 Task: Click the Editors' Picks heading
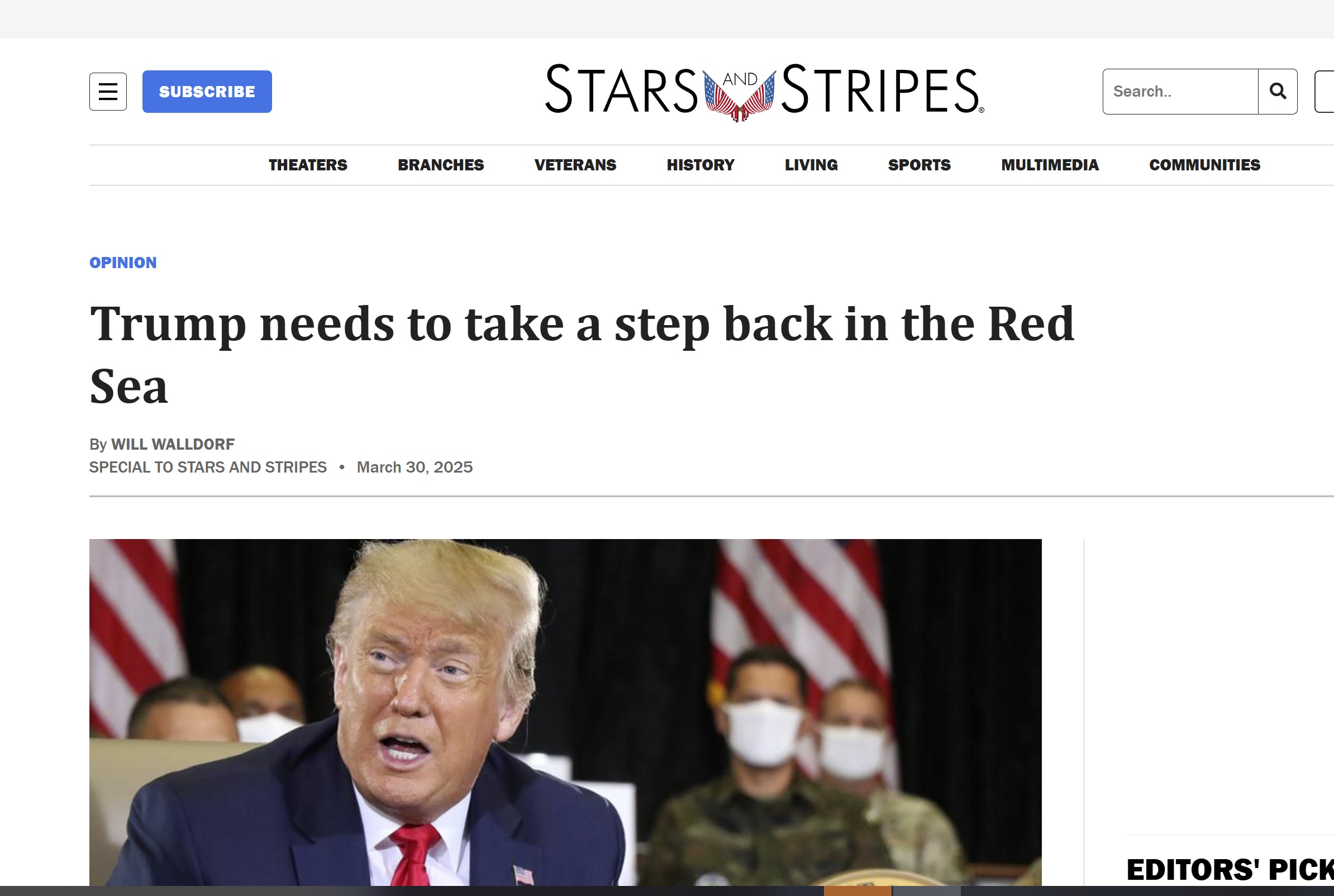(x=1230, y=870)
